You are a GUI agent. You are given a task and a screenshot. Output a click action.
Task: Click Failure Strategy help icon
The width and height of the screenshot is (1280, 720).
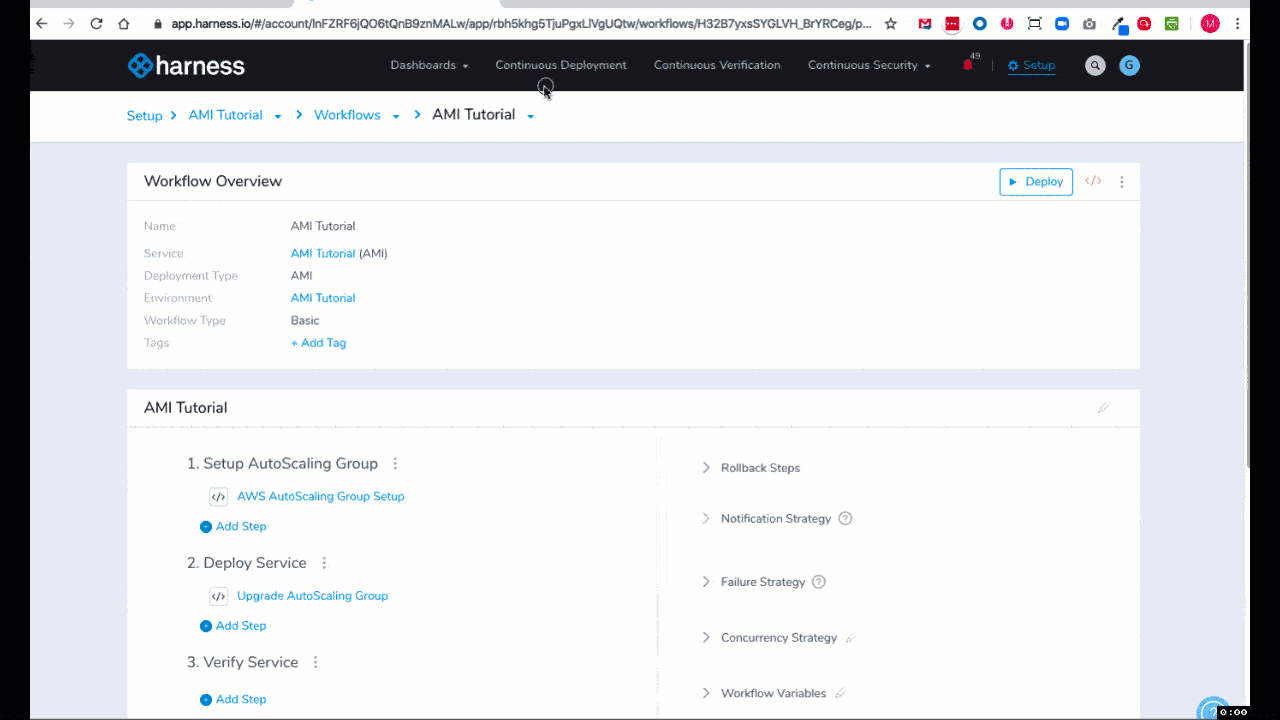point(819,582)
